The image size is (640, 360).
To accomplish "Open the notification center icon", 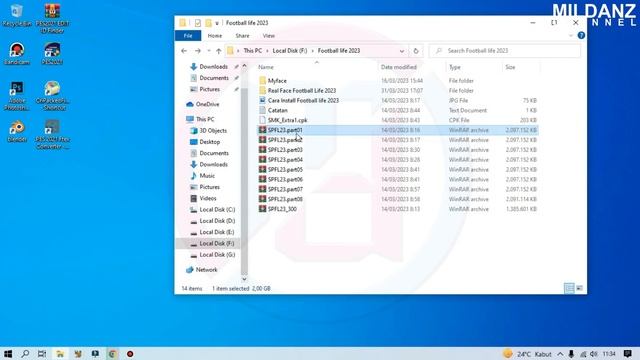I will (x=628, y=354).
